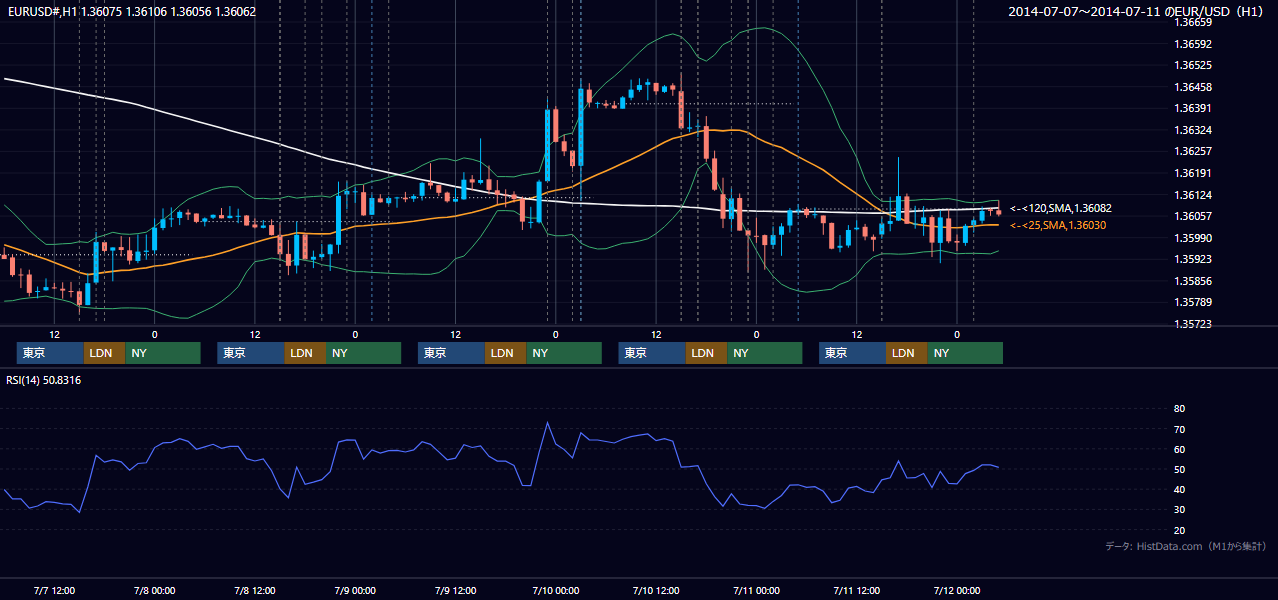Viewport: 1278px width, 600px height.
Task: Click price axis label 1.35923
Action: [1193, 259]
